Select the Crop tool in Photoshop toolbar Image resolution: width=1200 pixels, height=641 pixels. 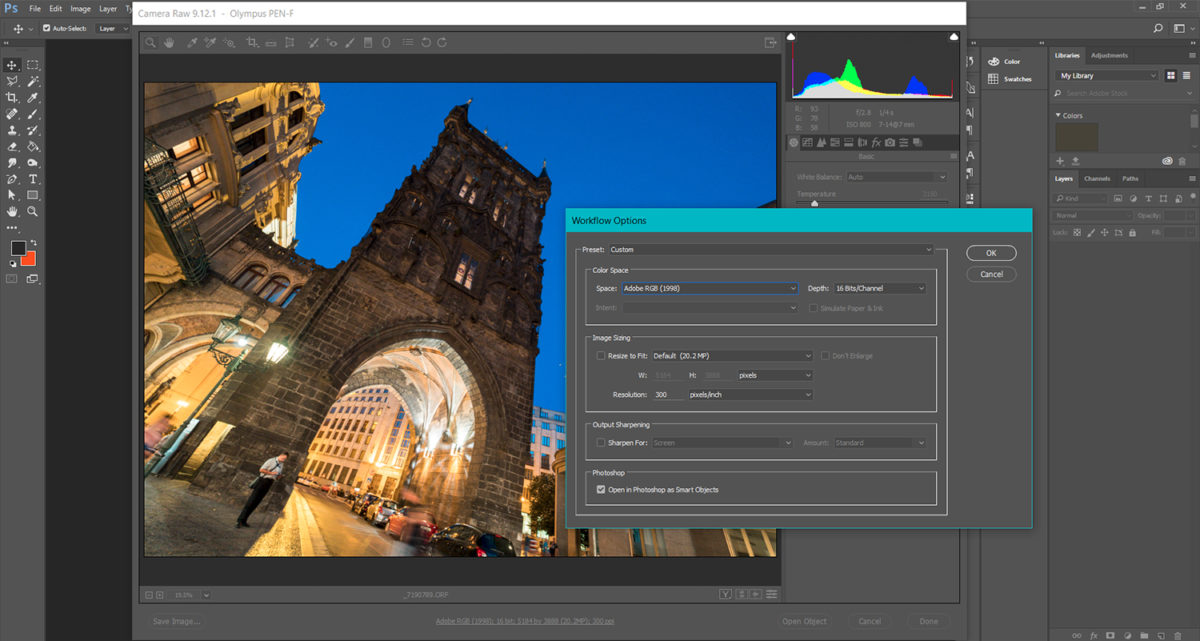pyautogui.click(x=12, y=97)
